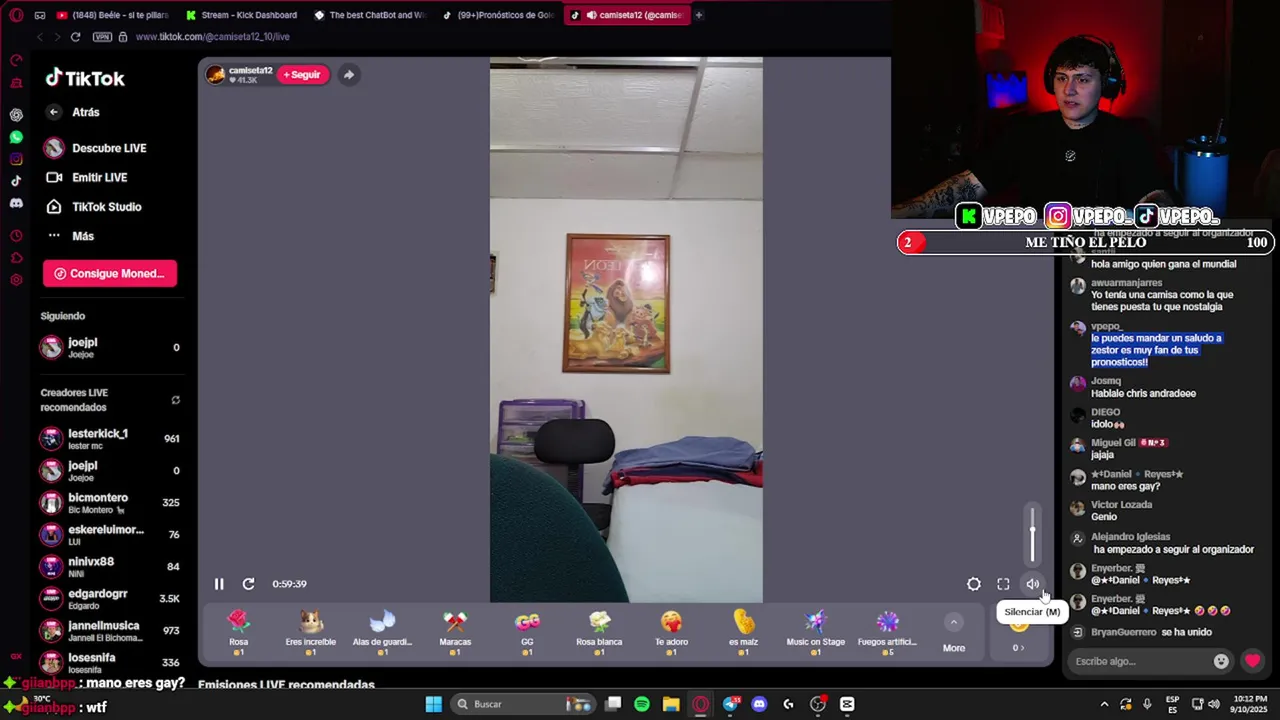This screenshot has width=1280, height=720.
Task: Open emoji picker in chat box
Action: pyautogui.click(x=1221, y=661)
